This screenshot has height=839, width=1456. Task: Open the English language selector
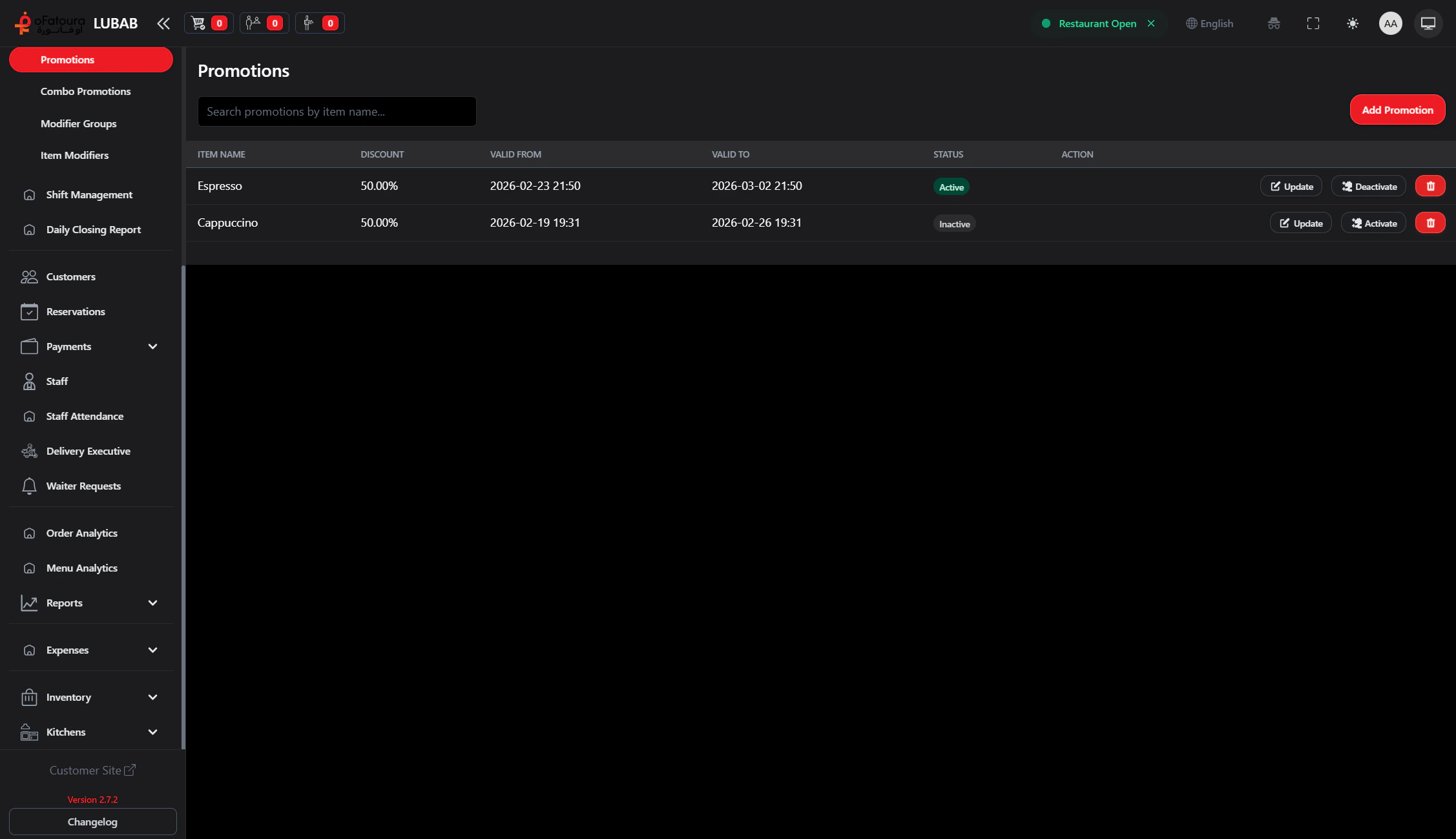[1209, 23]
